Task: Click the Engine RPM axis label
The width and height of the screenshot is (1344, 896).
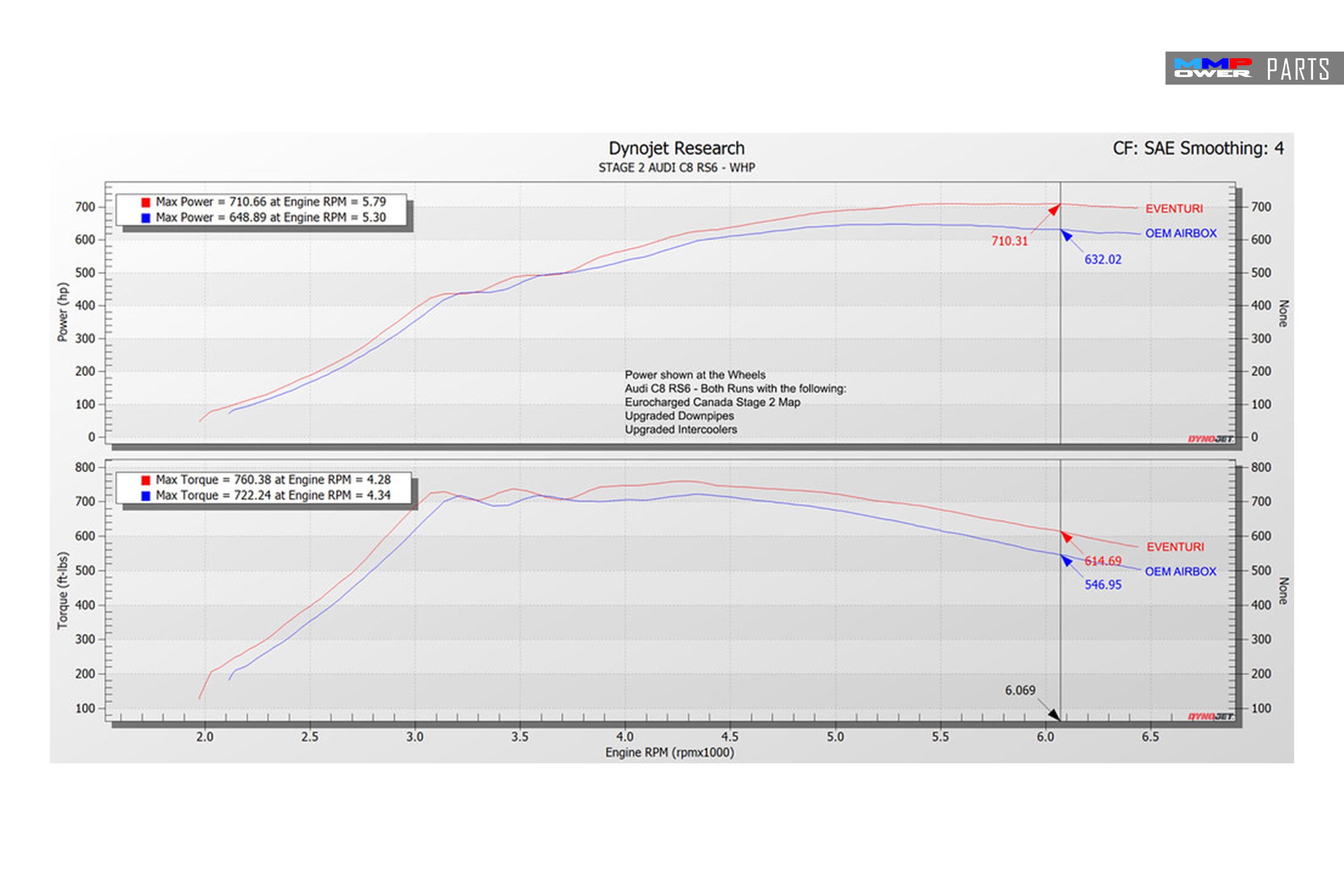Action: click(670, 753)
